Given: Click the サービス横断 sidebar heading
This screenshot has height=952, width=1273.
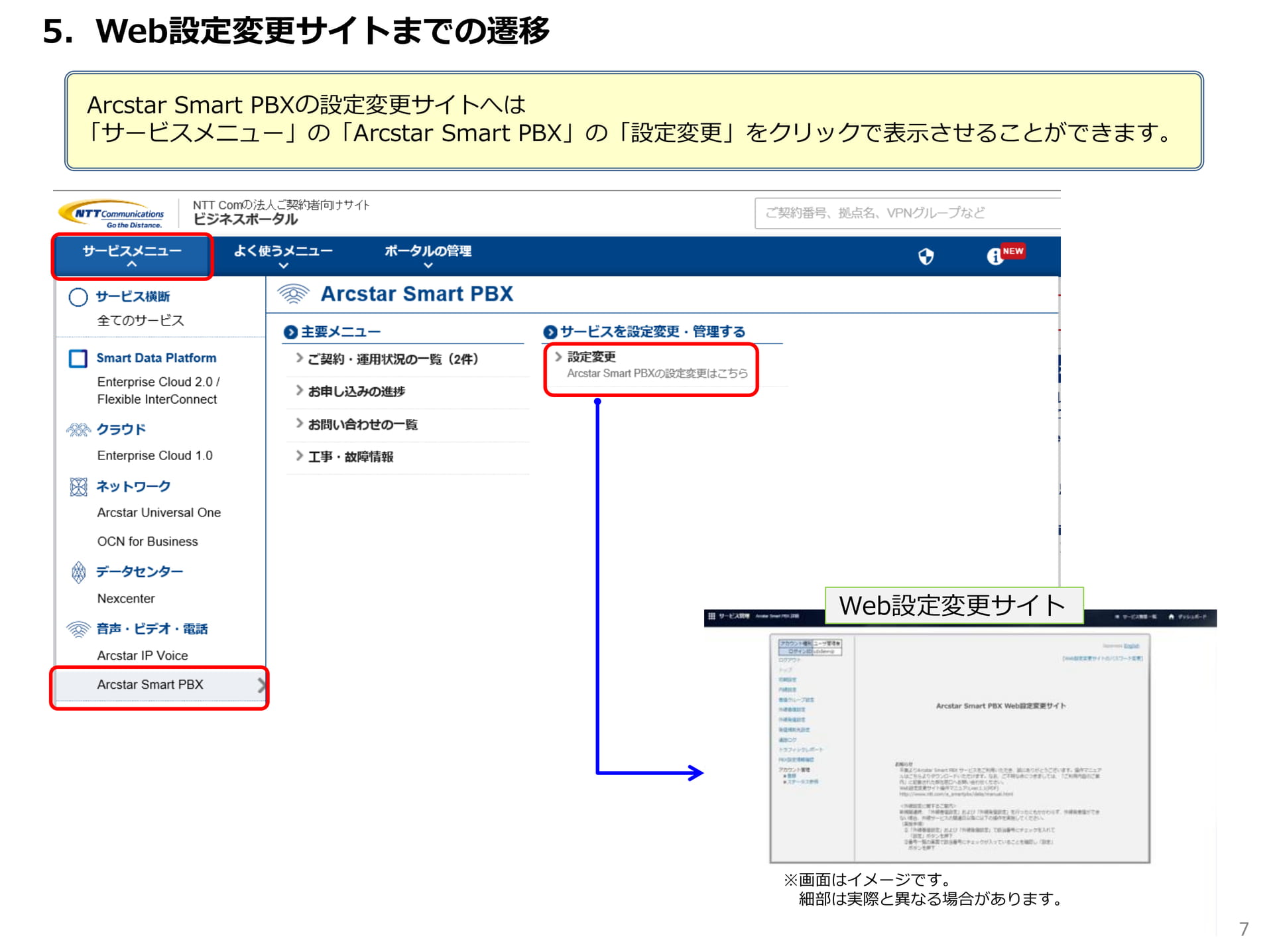Looking at the screenshot, I should click(x=133, y=296).
